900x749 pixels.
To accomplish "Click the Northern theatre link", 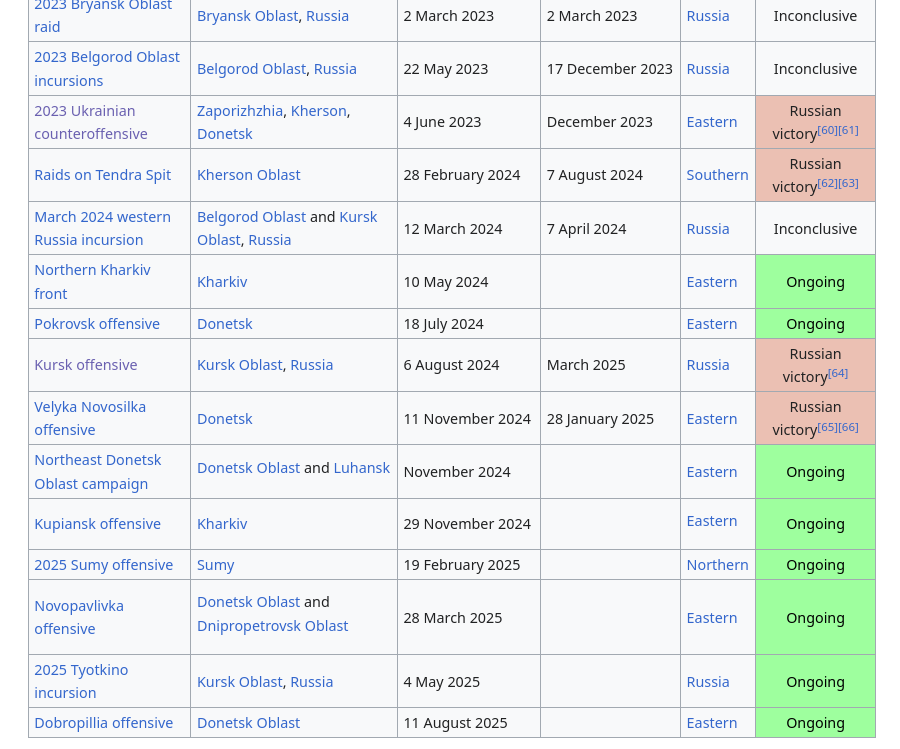I will click(717, 565).
